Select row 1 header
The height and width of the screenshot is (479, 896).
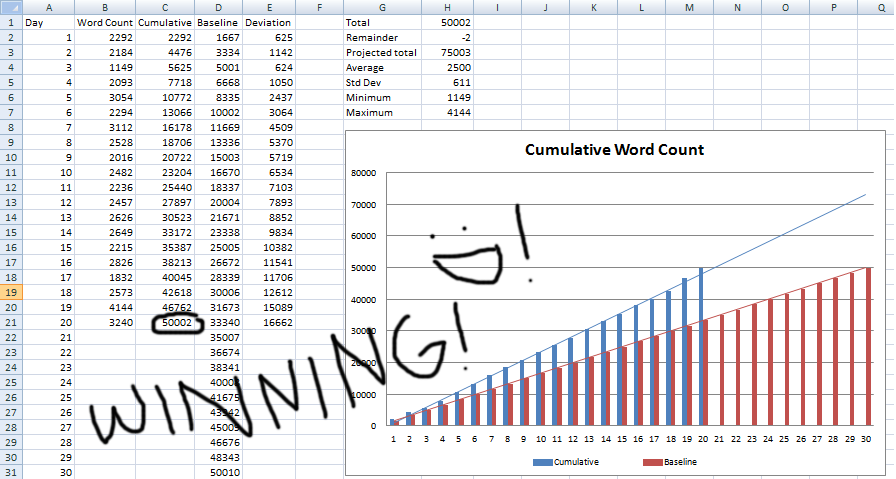point(11,23)
